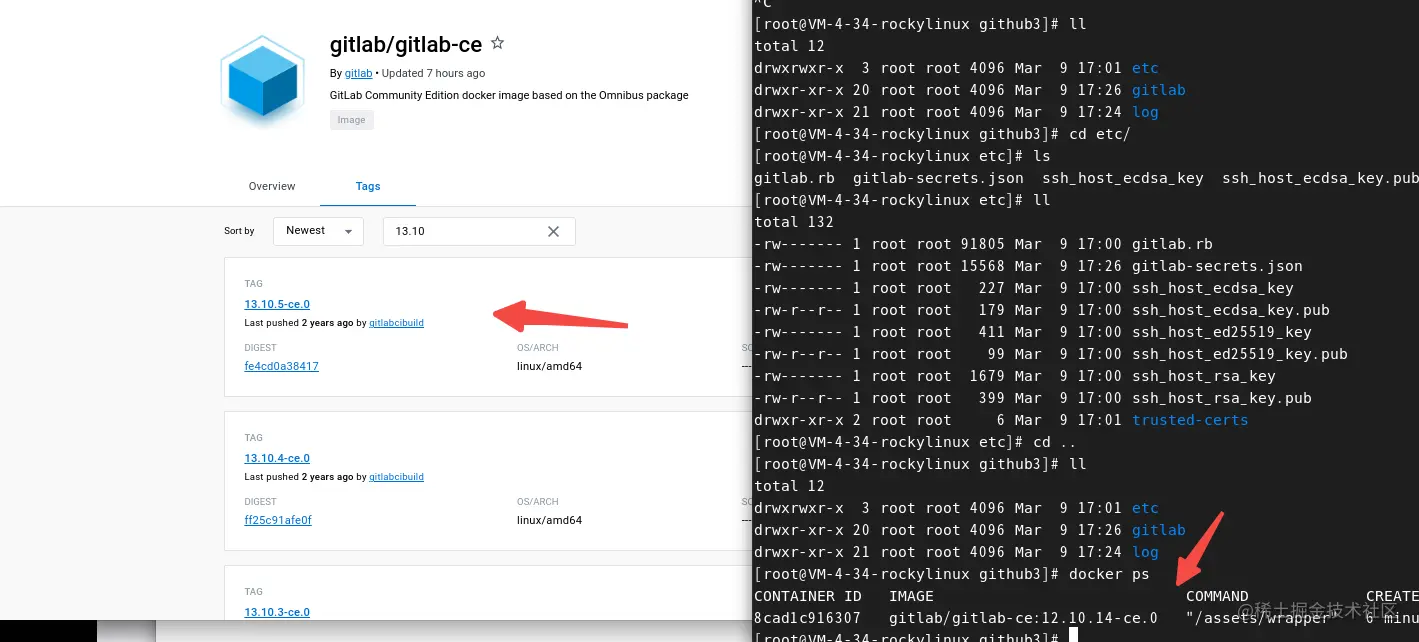Open the Sort by Newest dropdown
Screen dimensions: 1419x642
point(319,231)
